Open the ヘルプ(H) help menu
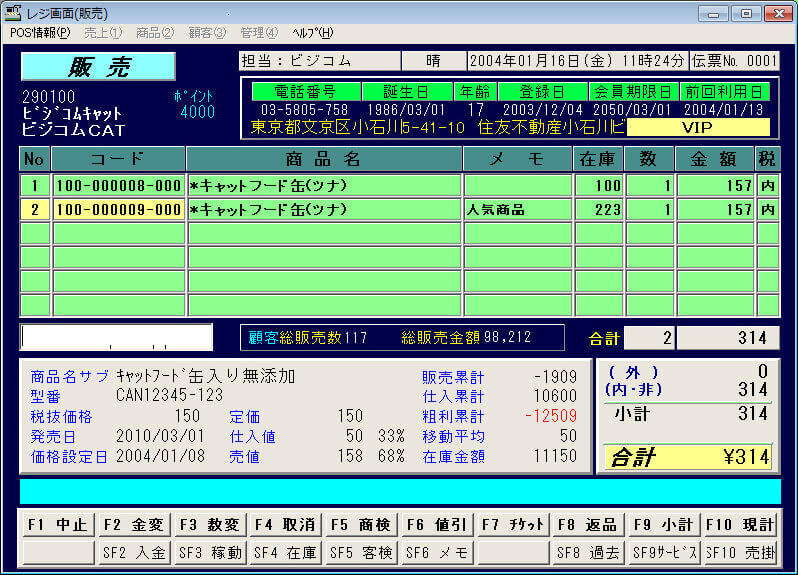The height and width of the screenshot is (575, 798). [x=313, y=32]
